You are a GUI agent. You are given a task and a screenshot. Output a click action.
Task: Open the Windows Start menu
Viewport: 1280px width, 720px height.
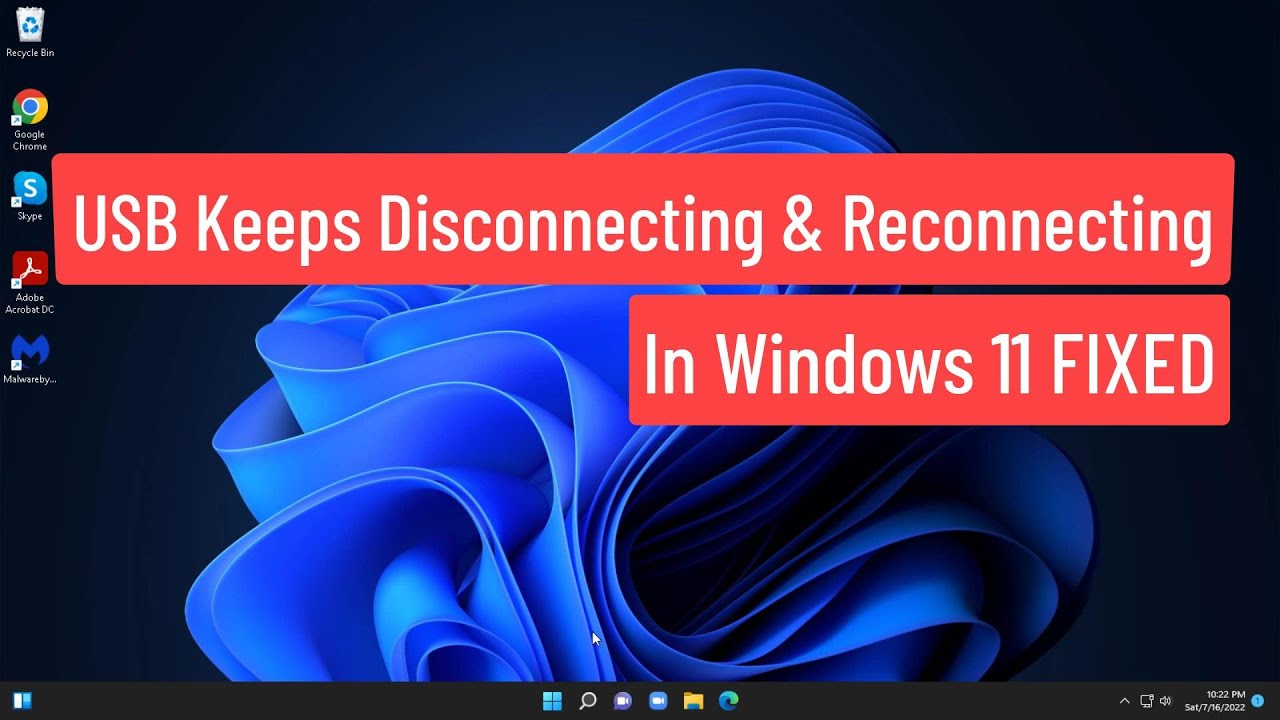coord(552,701)
